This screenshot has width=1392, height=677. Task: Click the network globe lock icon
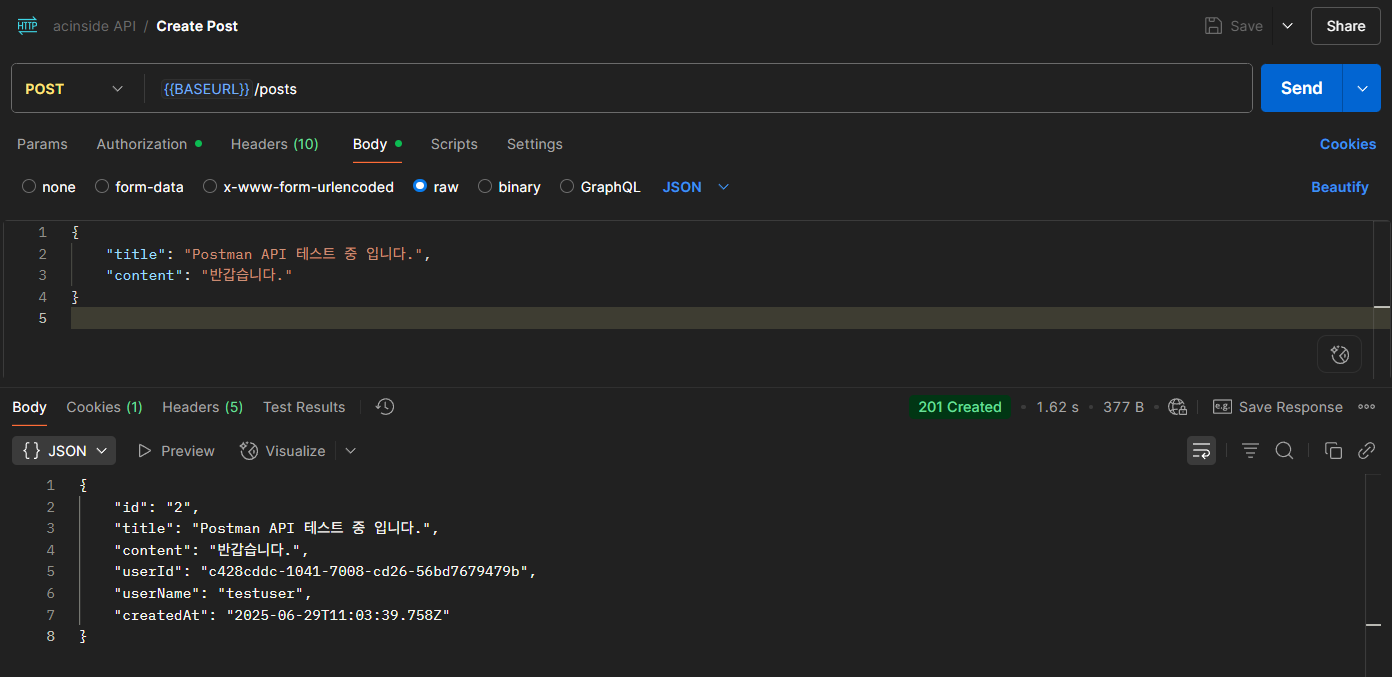point(1178,407)
